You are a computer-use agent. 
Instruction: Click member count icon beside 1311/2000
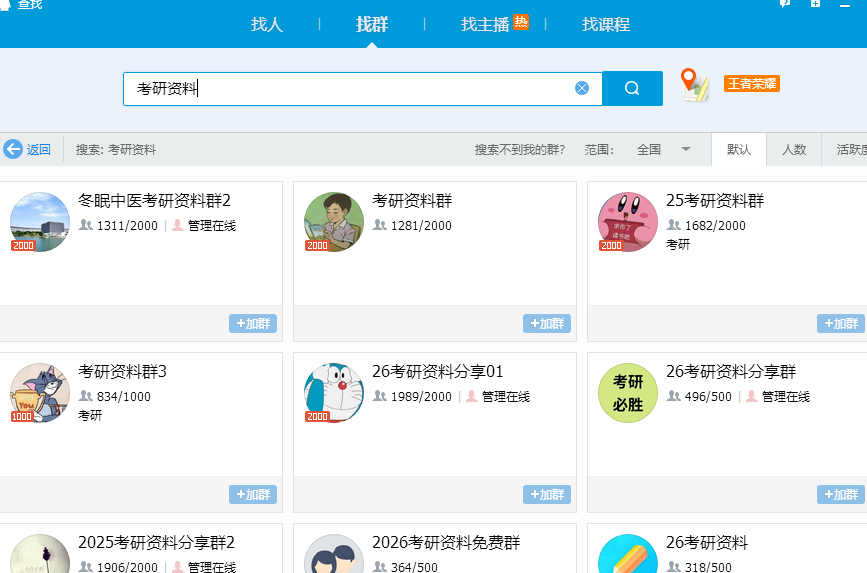[x=85, y=225]
